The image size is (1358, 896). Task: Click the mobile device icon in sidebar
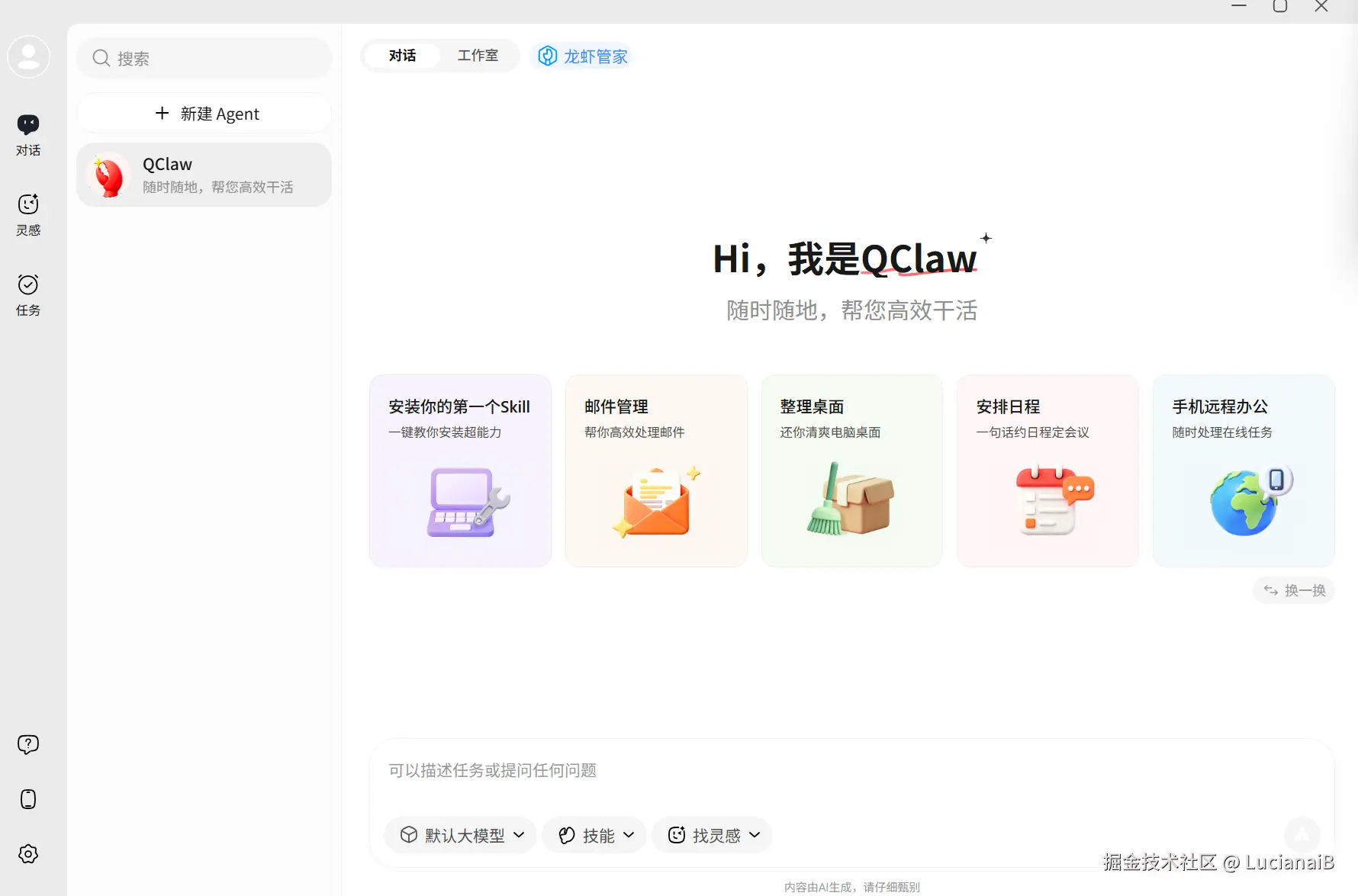(x=28, y=799)
